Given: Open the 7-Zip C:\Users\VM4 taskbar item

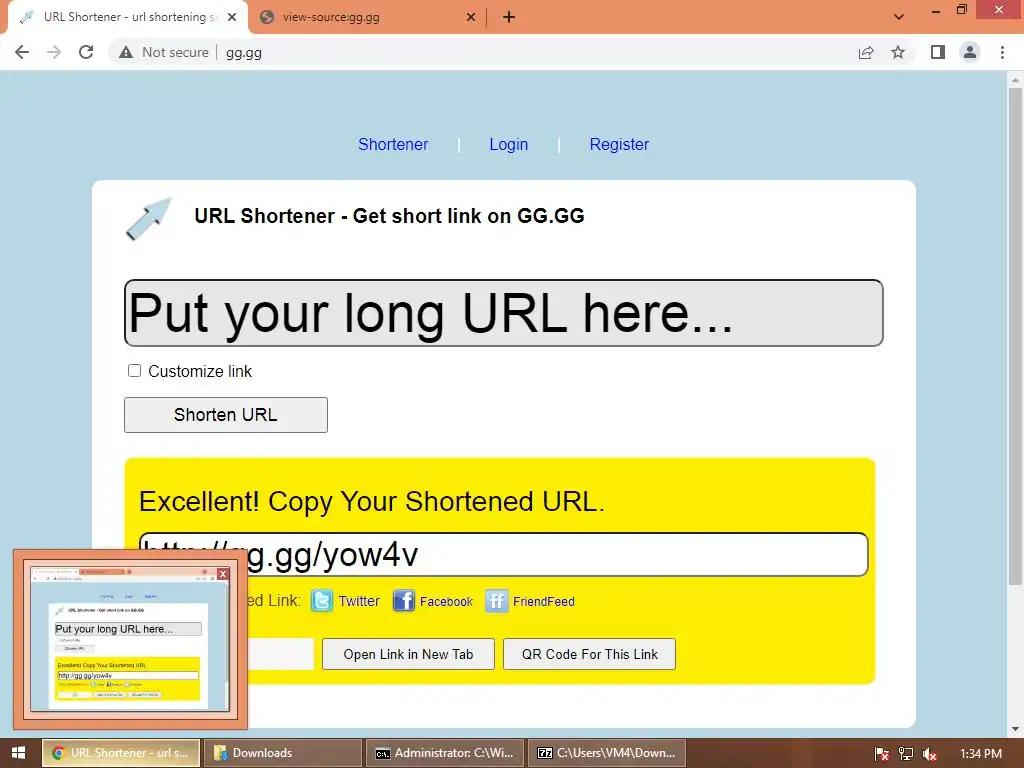Looking at the screenshot, I should [x=606, y=753].
